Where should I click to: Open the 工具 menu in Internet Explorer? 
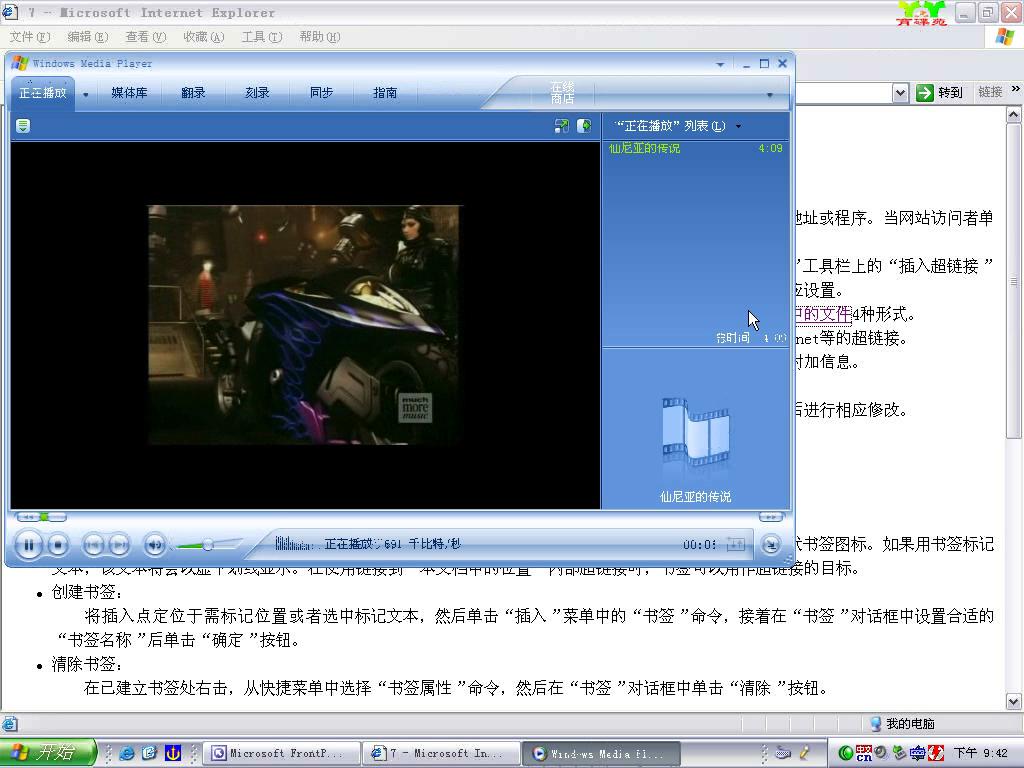coord(262,37)
